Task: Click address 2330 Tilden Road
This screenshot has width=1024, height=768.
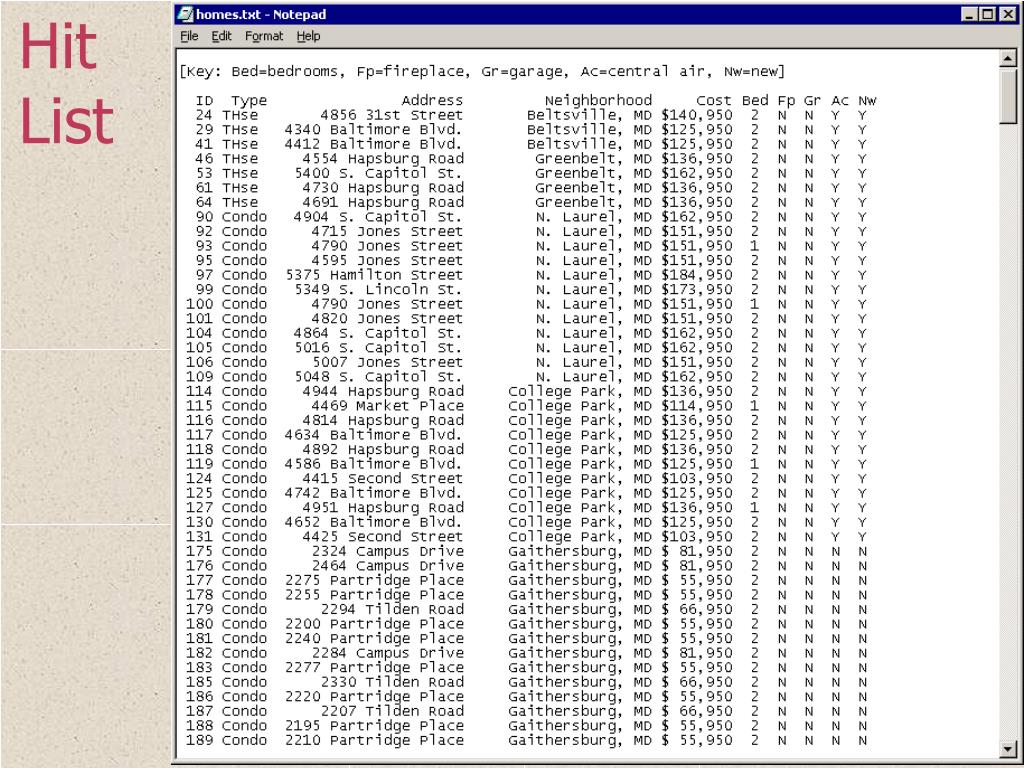Action: click(x=391, y=681)
